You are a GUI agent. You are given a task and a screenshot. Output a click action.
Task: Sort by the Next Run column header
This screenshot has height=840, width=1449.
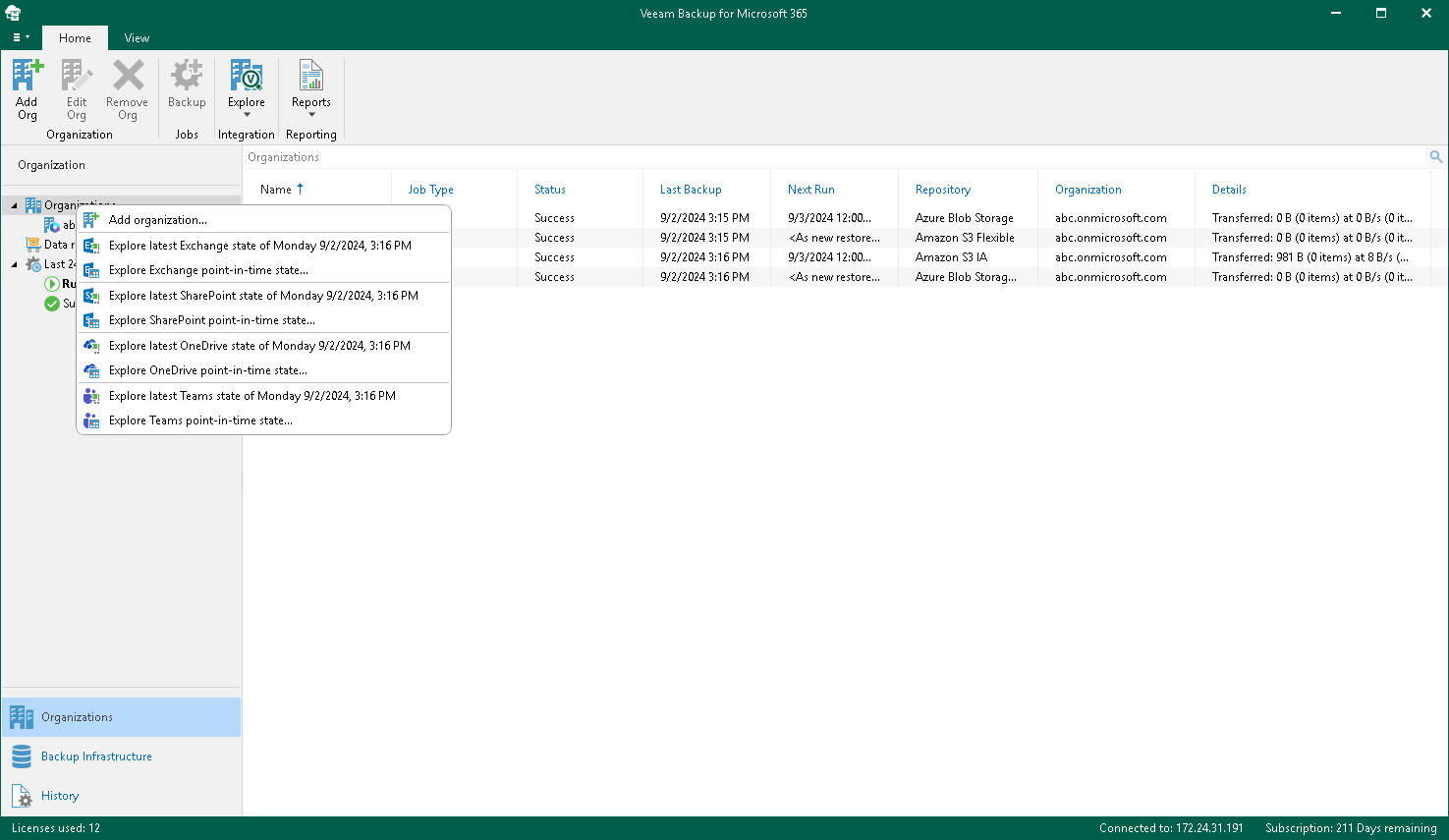coord(811,190)
